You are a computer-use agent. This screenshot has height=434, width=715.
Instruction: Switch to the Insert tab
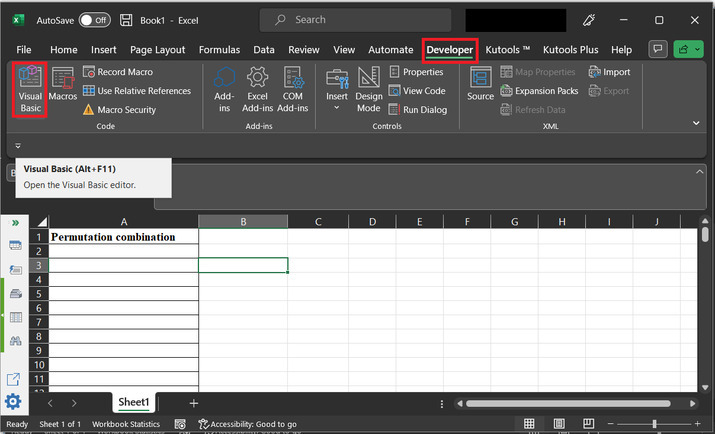104,50
